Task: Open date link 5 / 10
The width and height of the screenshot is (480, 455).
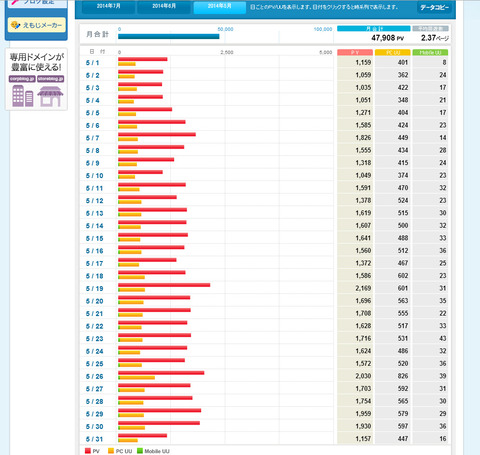Action: tap(94, 176)
